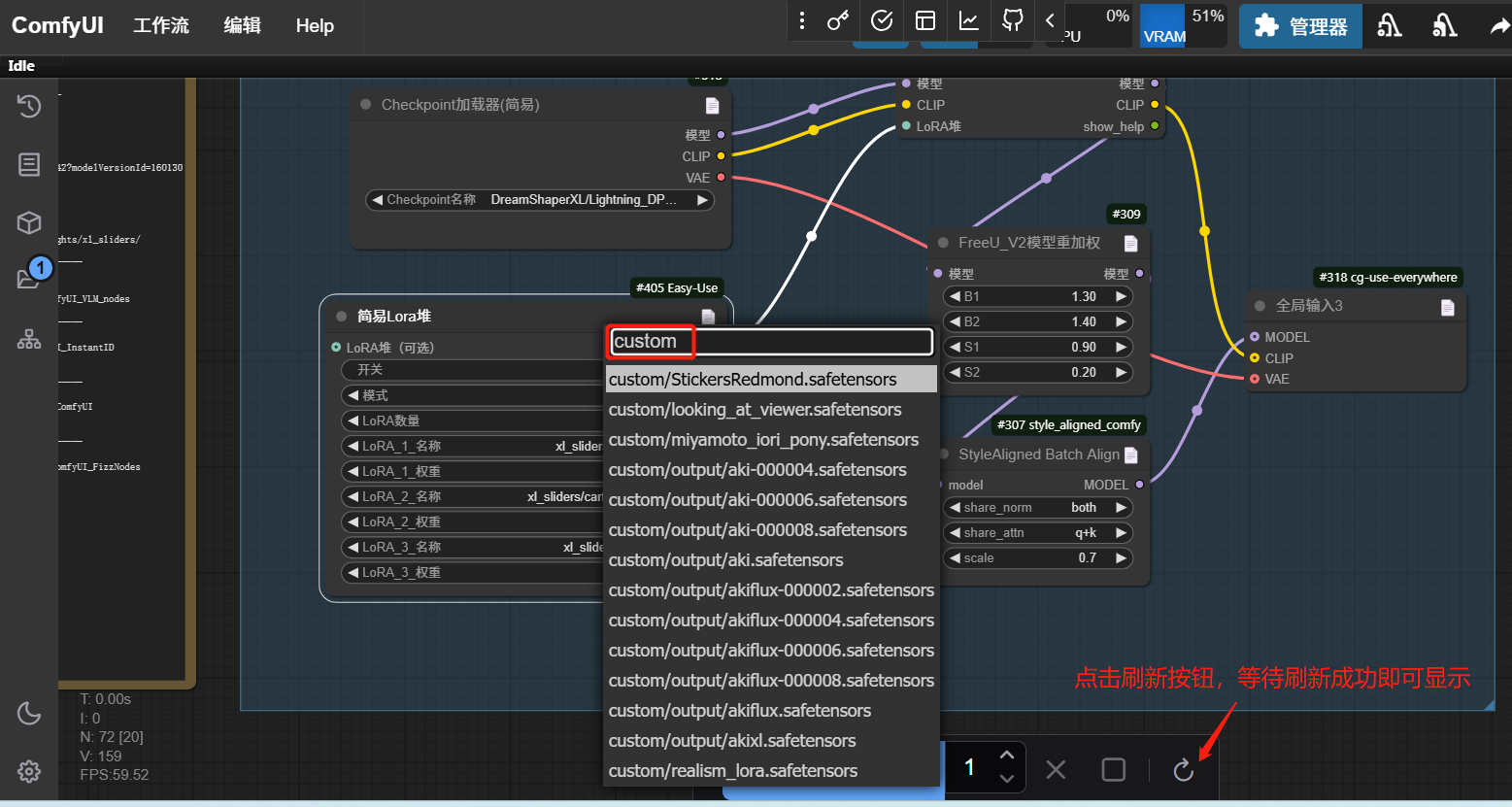Click LoRA数量 count widget
Image resolution: width=1512 pixels, height=807 pixels.
click(472, 420)
